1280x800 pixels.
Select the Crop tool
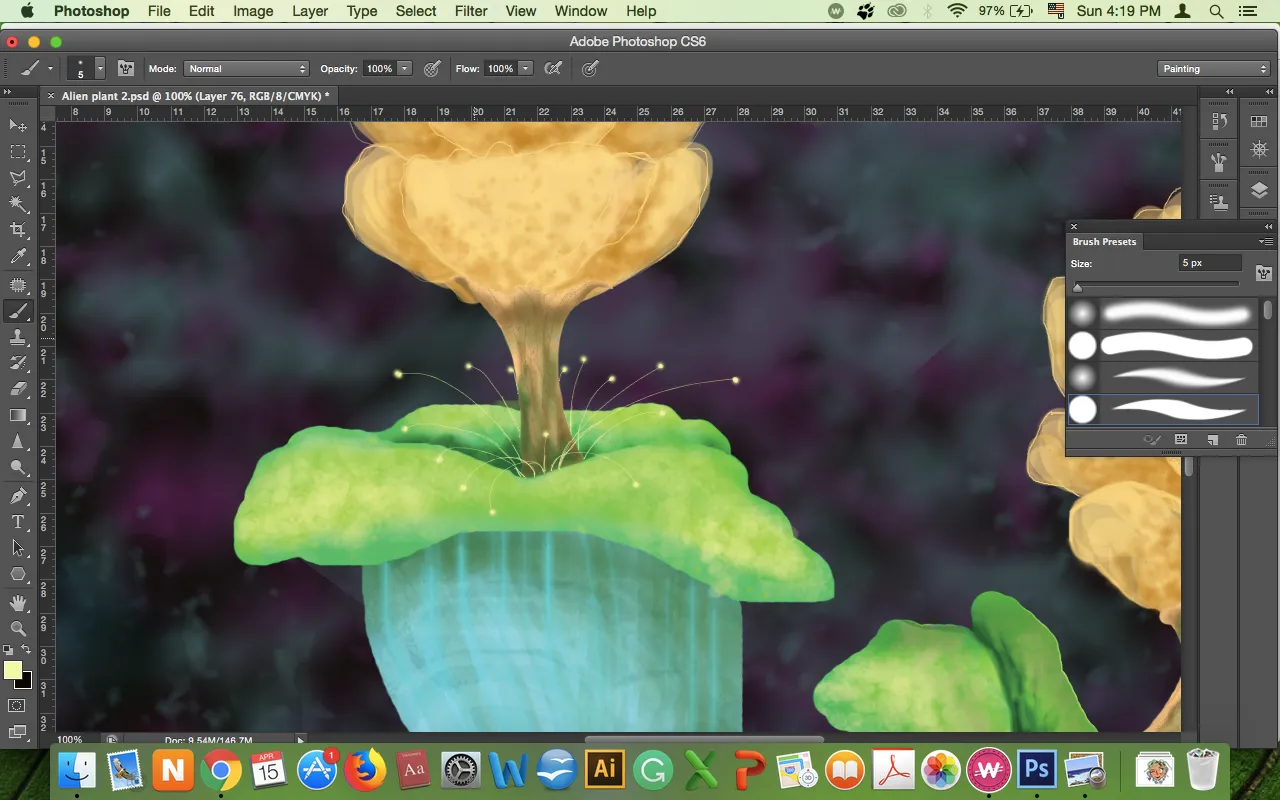click(x=18, y=230)
